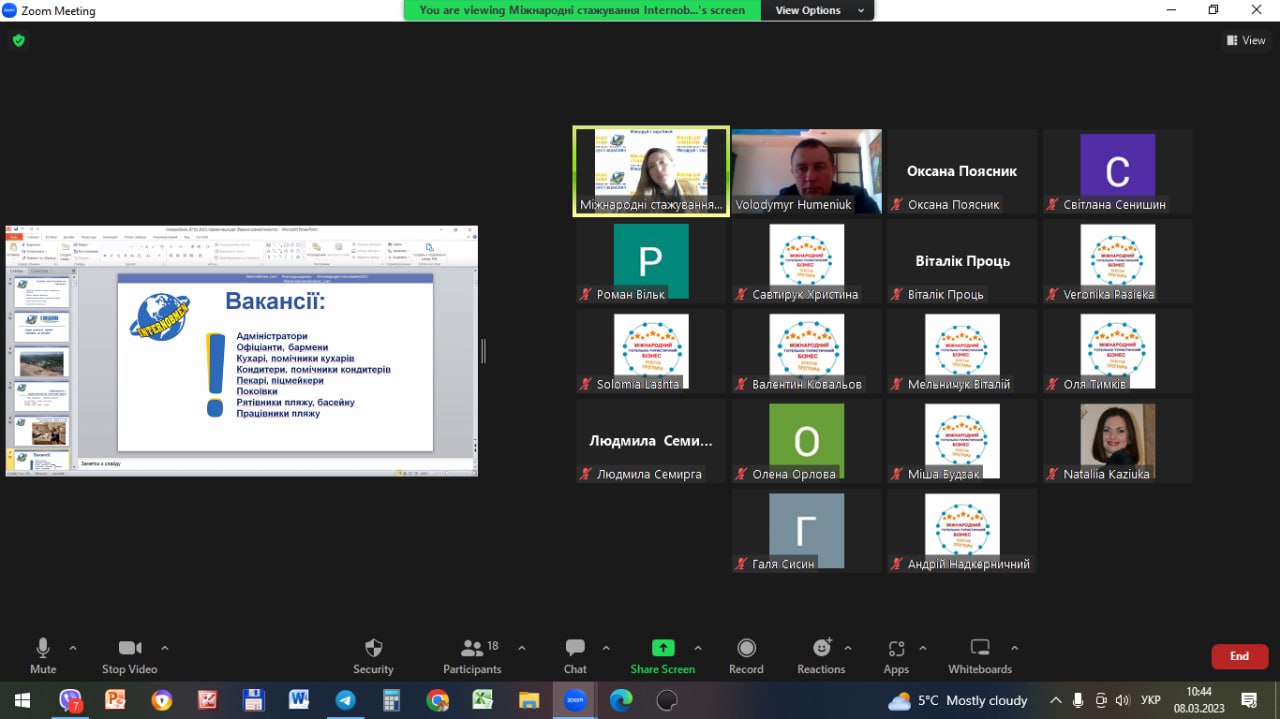Expand audio options arrow beside Mute
Image resolution: width=1280 pixels, height=719 pixels.
(x=73, y=648)
